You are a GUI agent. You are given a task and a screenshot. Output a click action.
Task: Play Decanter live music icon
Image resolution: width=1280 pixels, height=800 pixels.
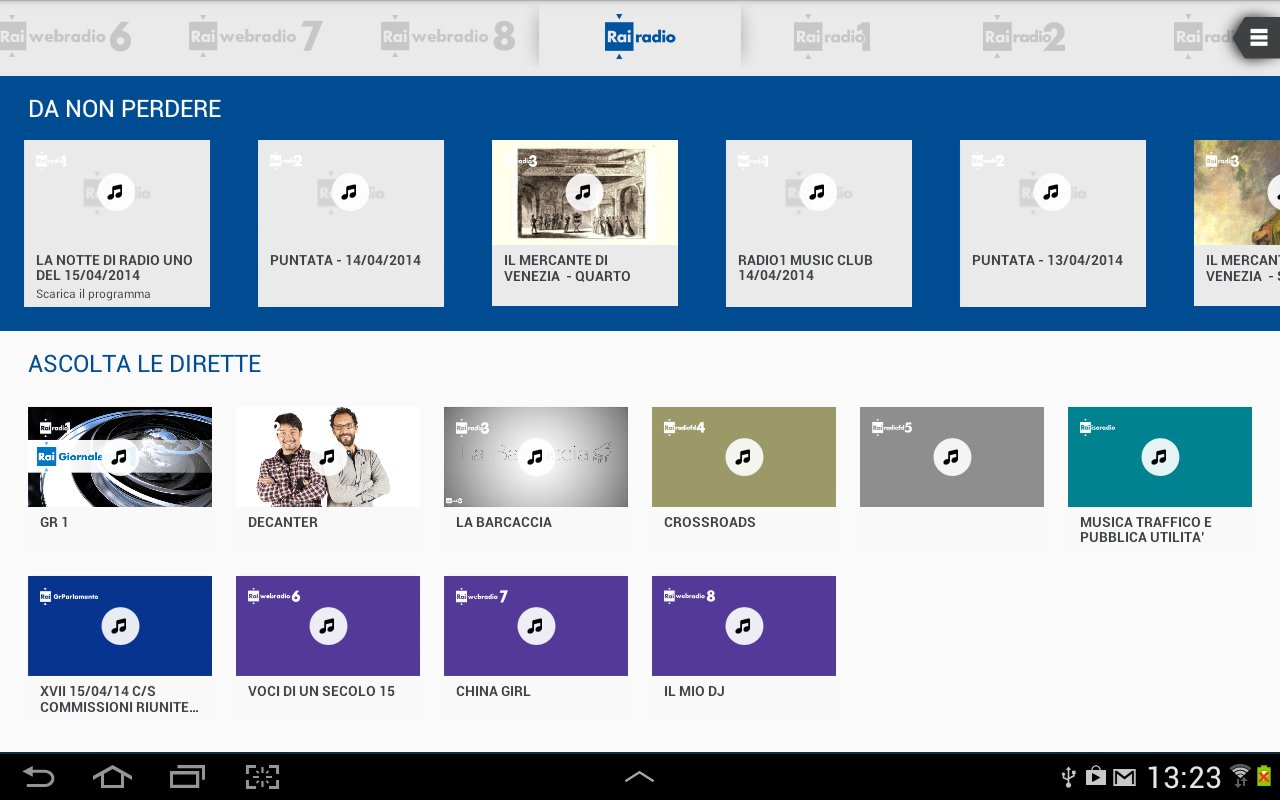[x=328, y=457]
